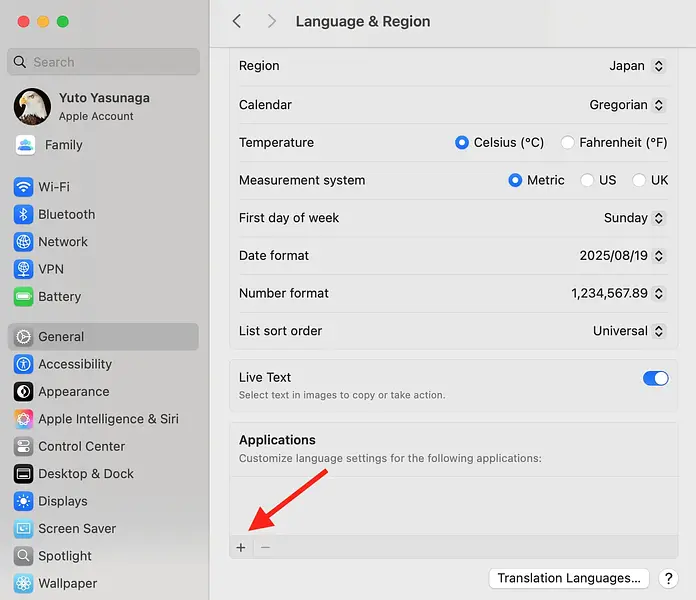Click the eagle profile picture
Screen dimensions: 696x600
point(32,107)
